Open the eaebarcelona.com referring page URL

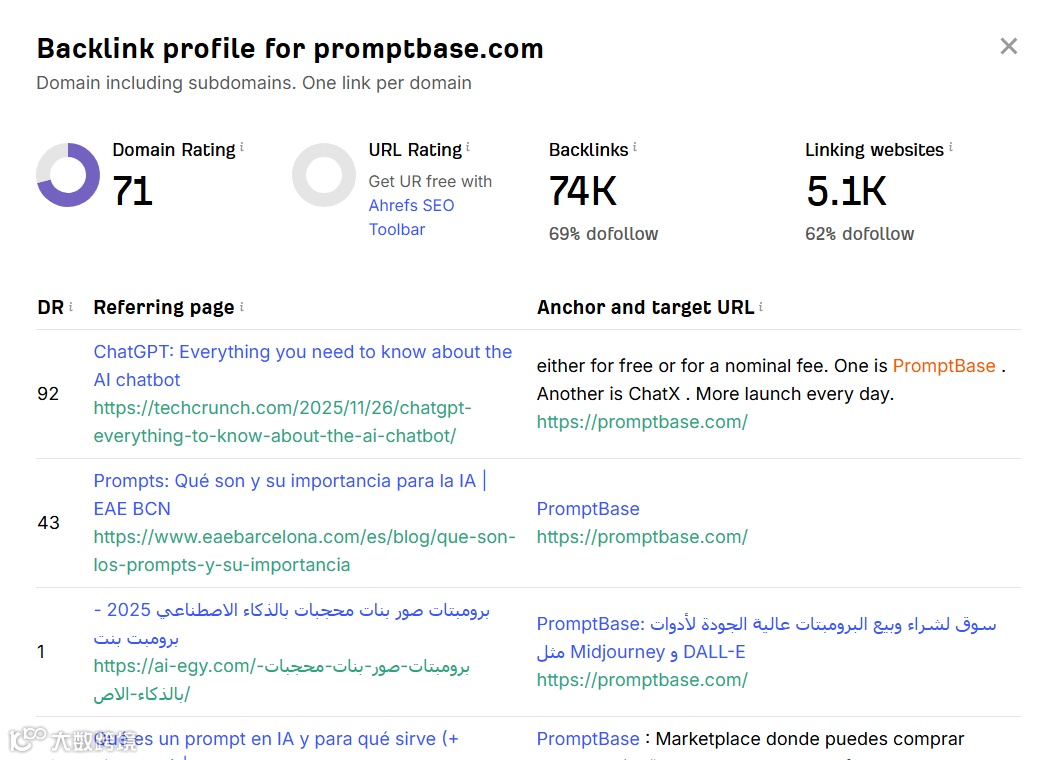coord(304,550)
